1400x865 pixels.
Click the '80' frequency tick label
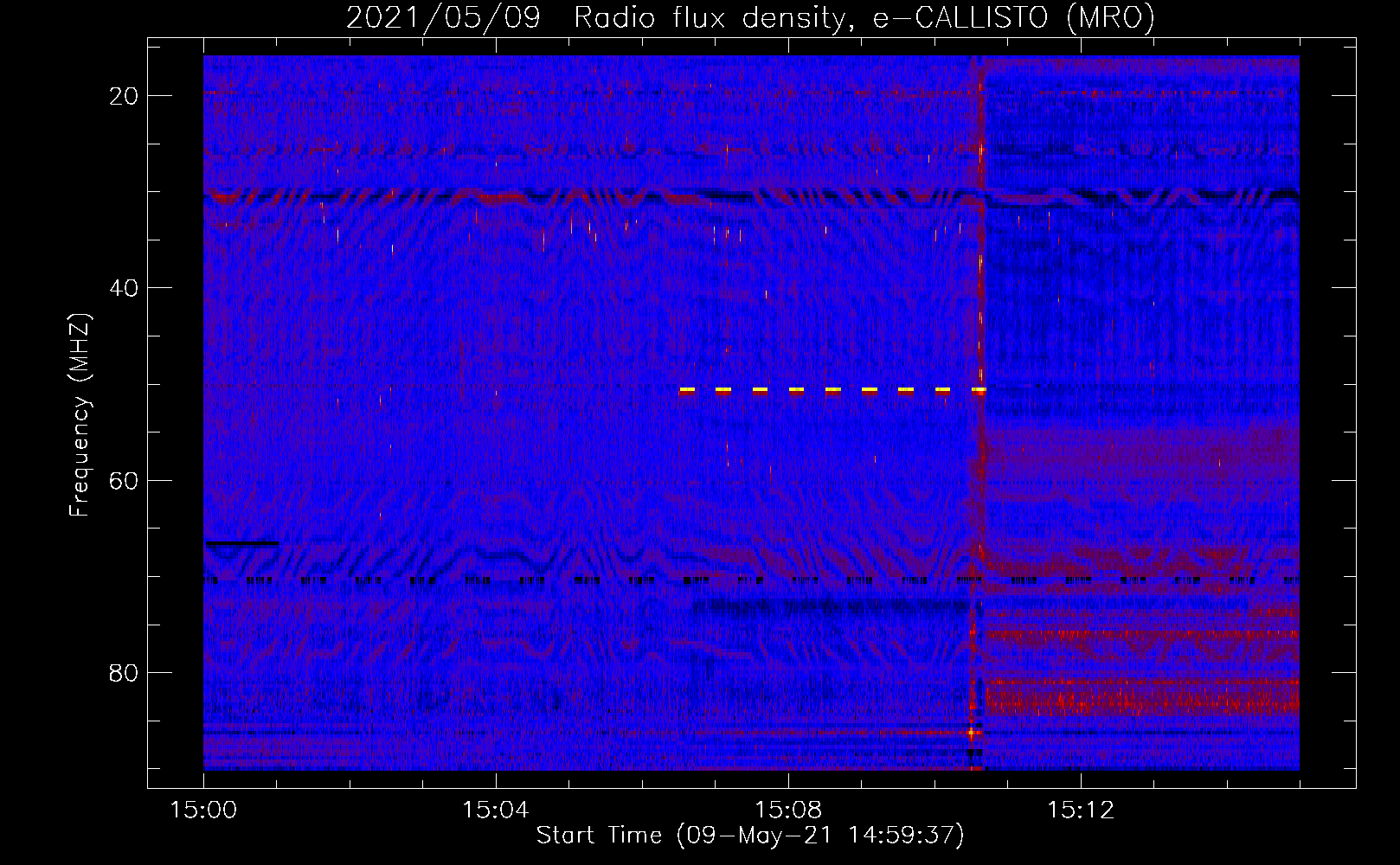[125, 672]
